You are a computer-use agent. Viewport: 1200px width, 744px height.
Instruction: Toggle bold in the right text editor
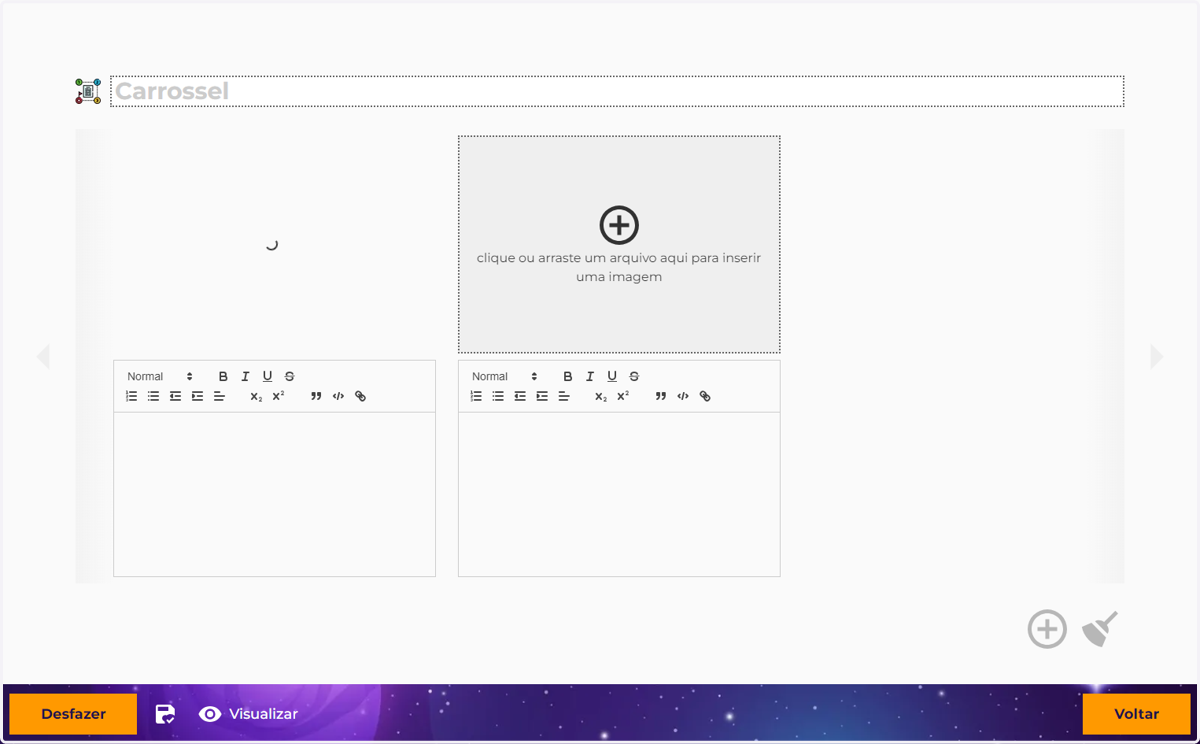point(568,376)
